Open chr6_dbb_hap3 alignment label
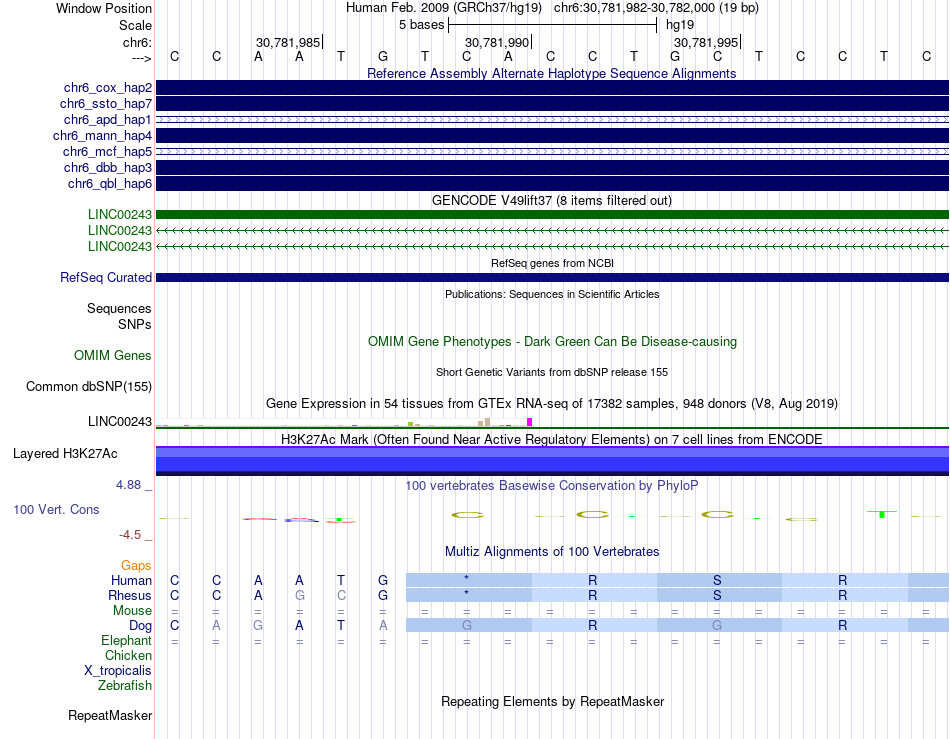 pos(107,167)
